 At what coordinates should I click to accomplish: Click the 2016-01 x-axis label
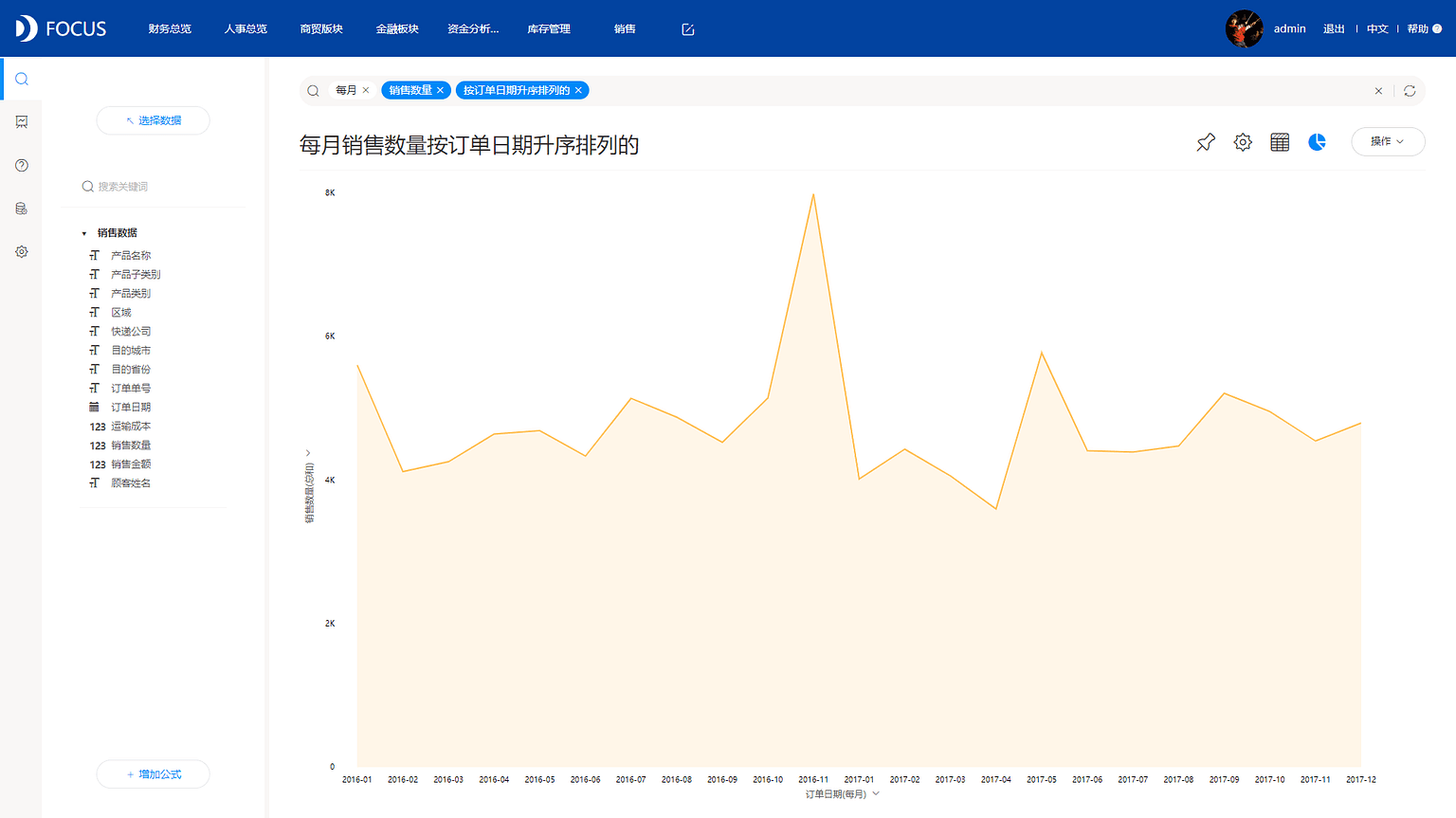(x=357, y=780)
